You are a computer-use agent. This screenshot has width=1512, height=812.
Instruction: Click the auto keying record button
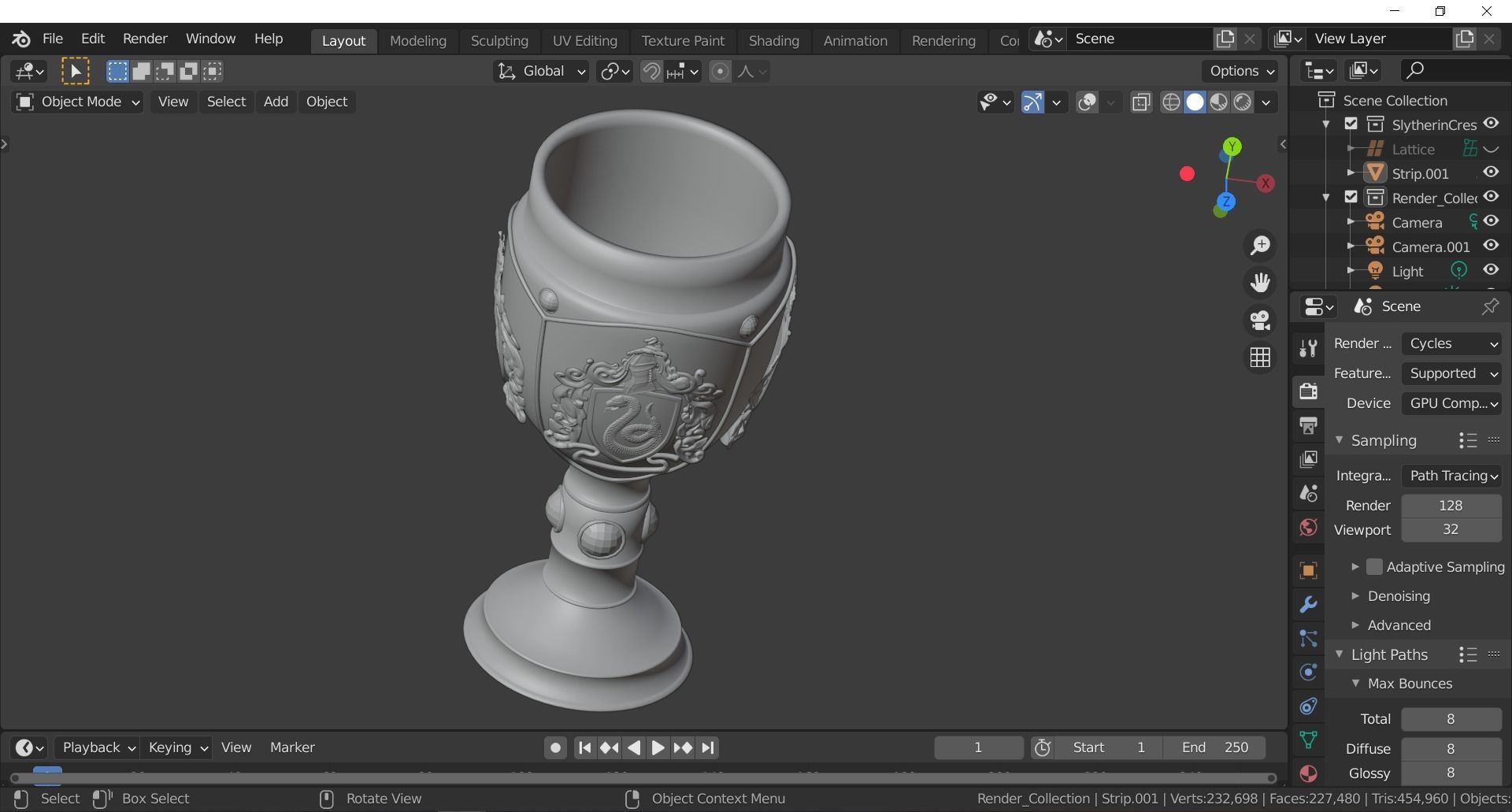pyautogui.click(x=555, y=748)
